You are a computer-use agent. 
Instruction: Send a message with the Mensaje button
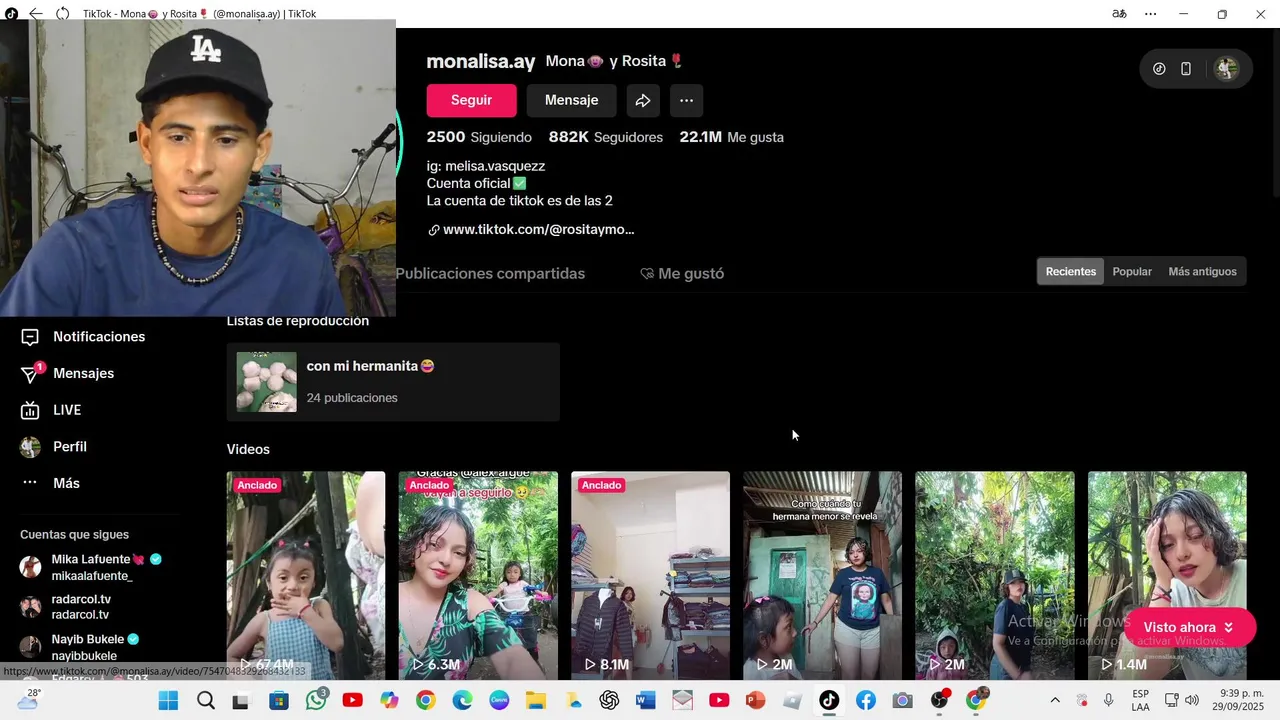coord(571,100)
